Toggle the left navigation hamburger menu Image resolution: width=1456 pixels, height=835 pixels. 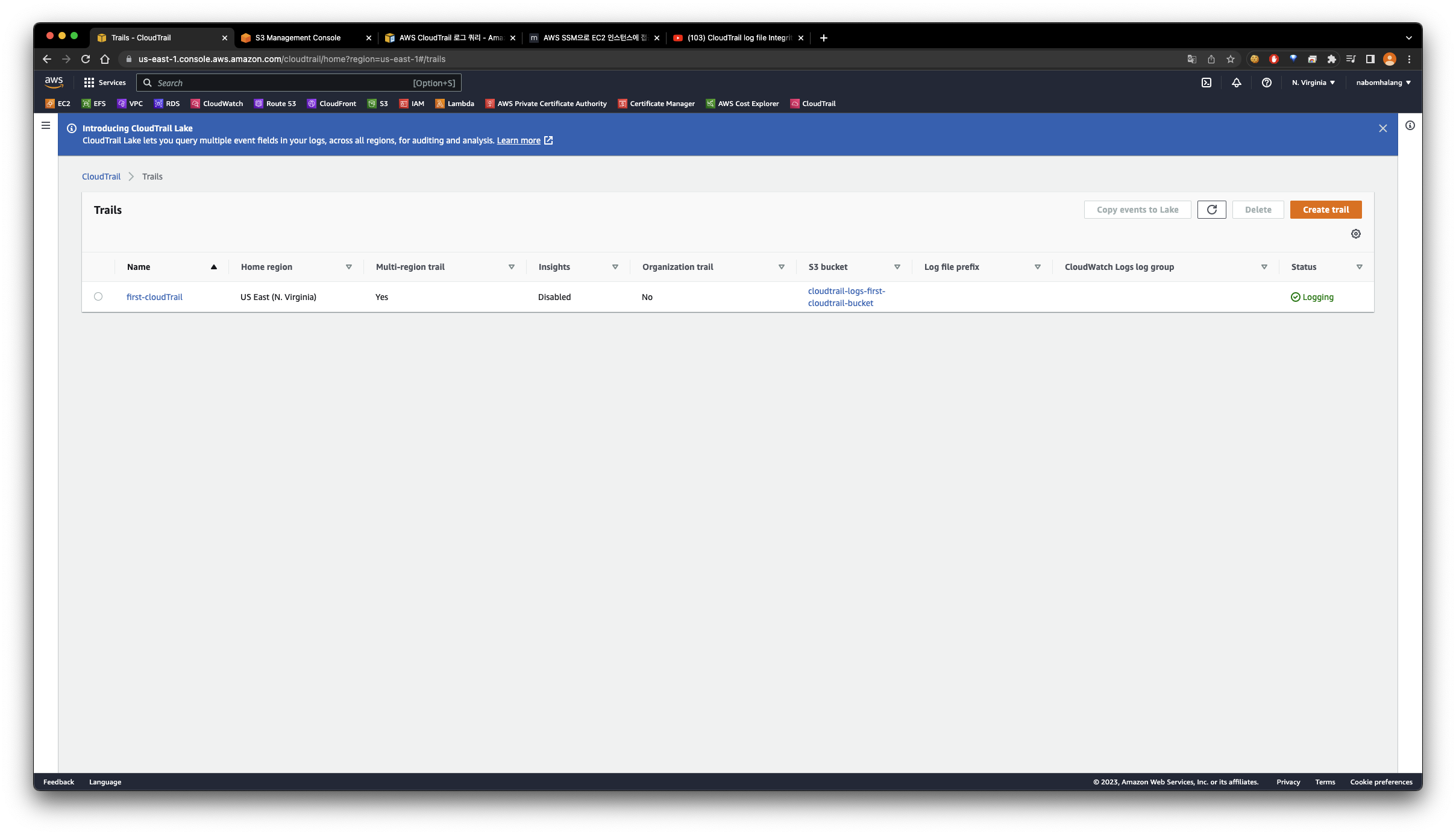46,125
